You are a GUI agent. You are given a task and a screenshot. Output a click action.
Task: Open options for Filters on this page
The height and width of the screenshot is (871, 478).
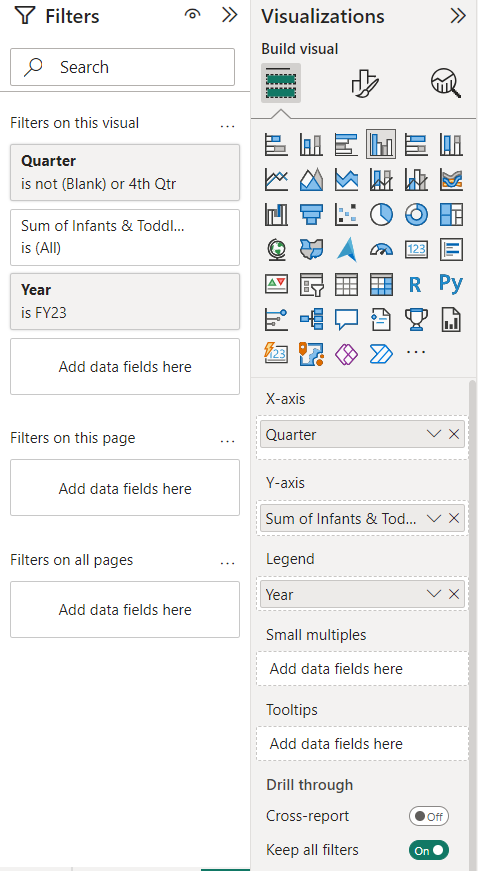[x=228, y=441]
